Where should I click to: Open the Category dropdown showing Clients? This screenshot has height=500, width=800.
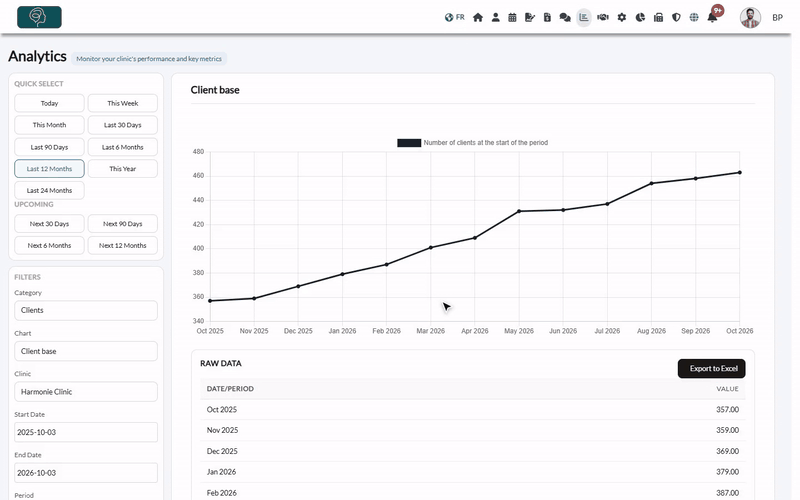[x=86, y=310]
